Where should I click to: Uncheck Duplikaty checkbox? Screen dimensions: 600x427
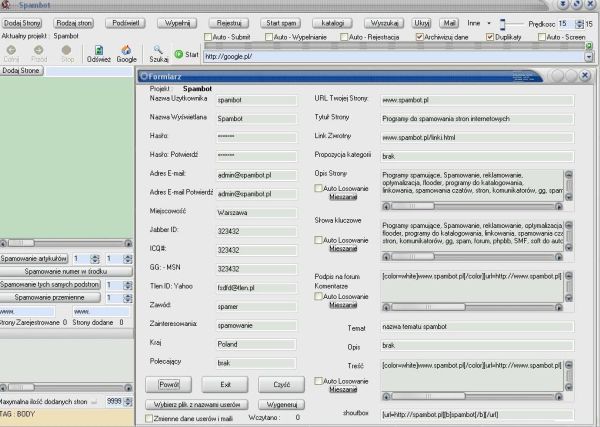point(490,37)
